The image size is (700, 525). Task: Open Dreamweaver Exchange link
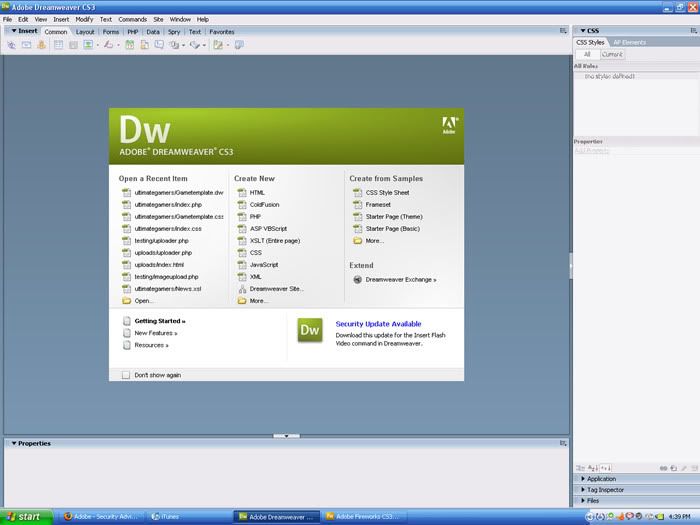click(x=400, y=279)
